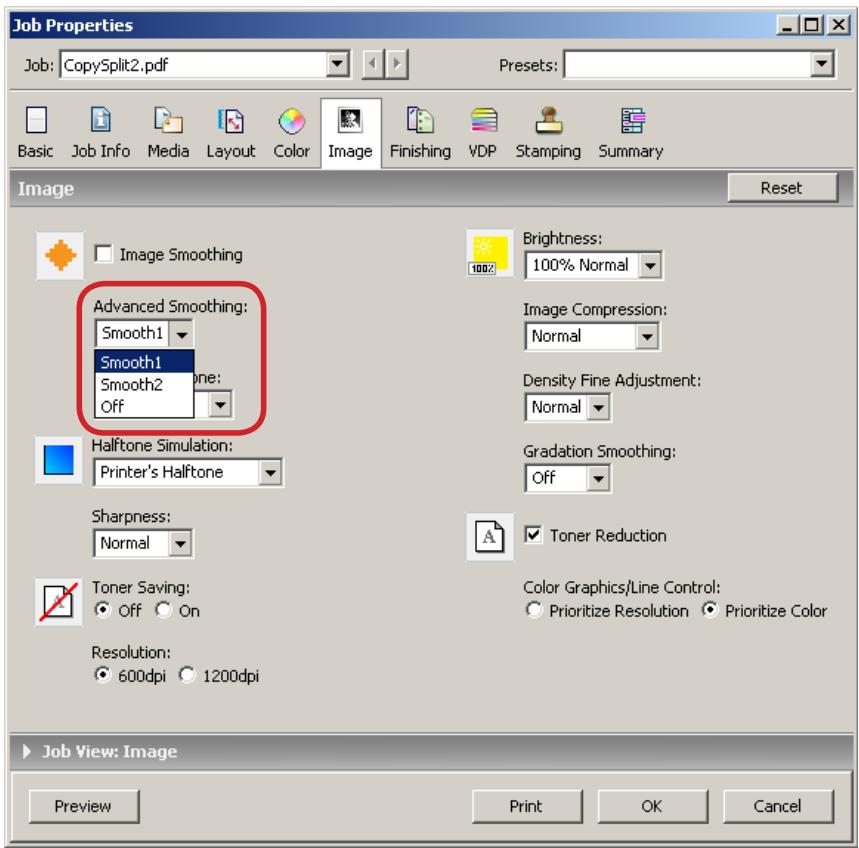The image size is (859, 848).
Task: Open the Basic tab icon
Action: pyautogui.click(x=36, y=121)
